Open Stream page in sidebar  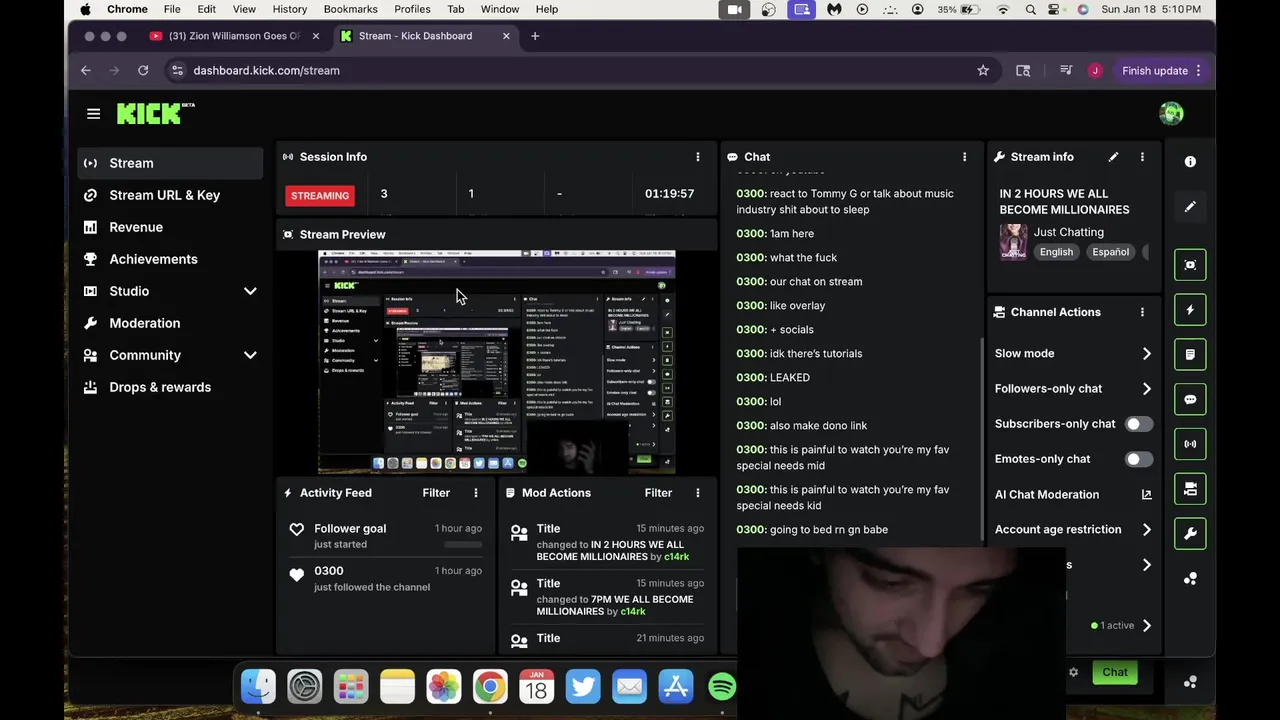coord(171,163)
